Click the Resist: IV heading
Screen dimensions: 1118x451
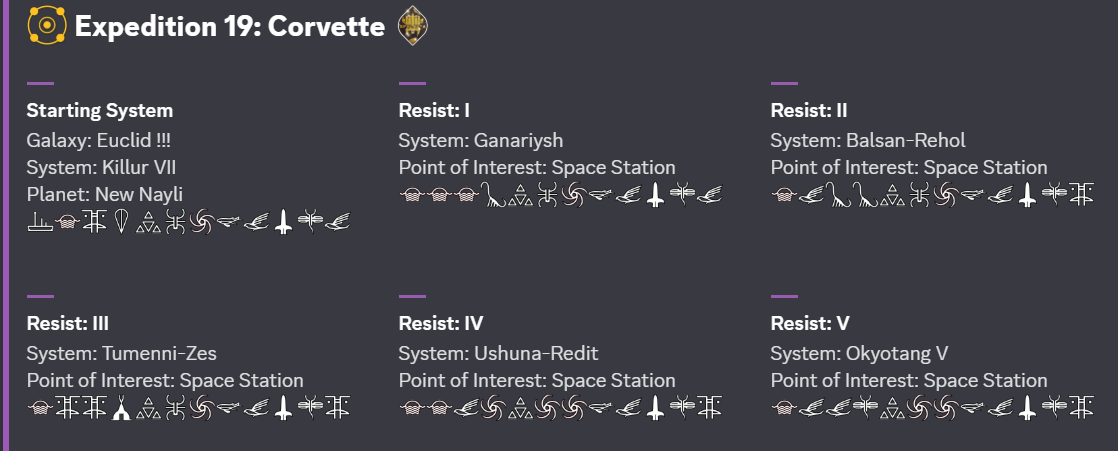pos(441,323)
